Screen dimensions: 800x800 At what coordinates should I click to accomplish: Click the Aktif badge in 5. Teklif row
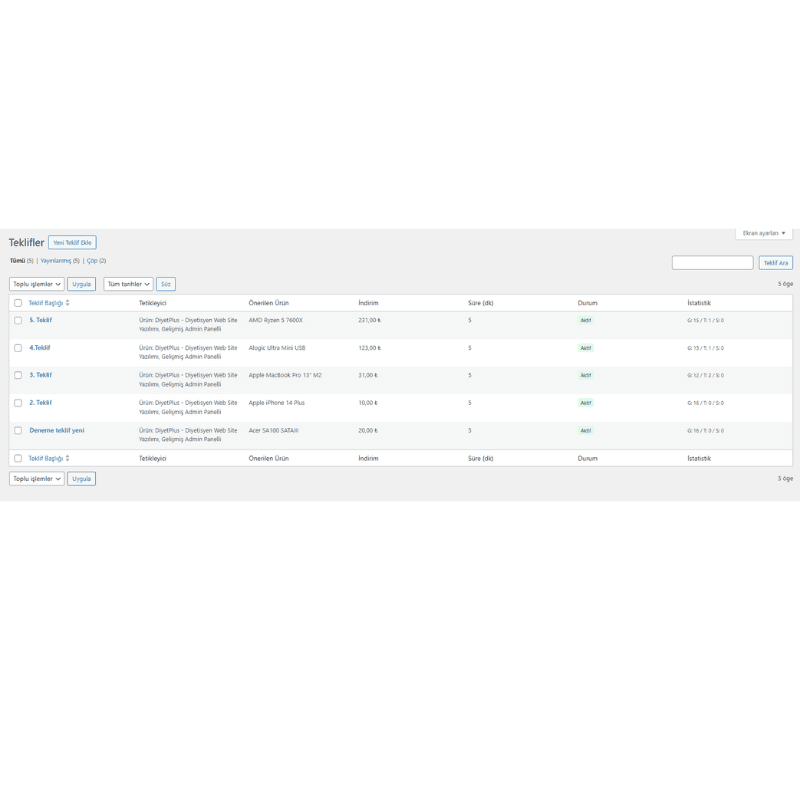coord(585,320)
